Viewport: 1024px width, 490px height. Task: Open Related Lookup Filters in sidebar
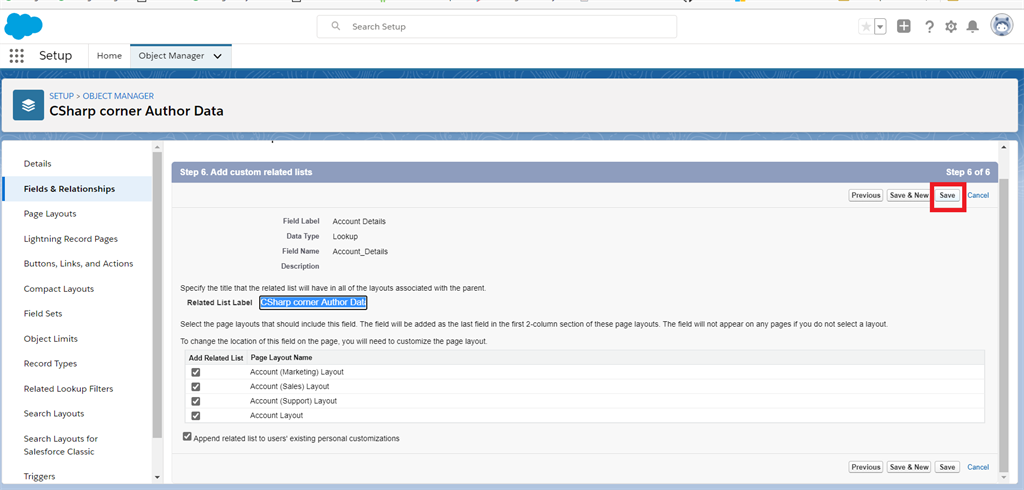68,389
